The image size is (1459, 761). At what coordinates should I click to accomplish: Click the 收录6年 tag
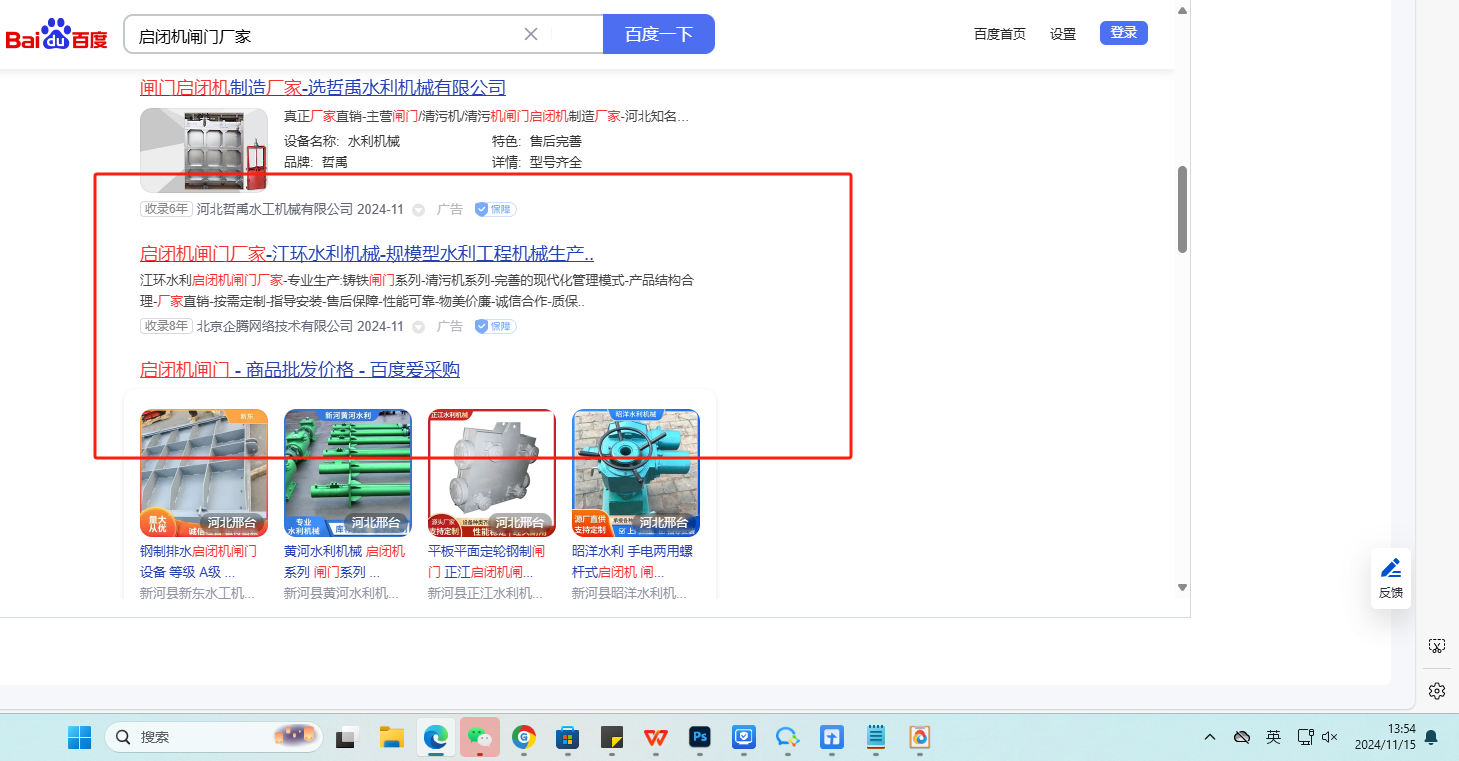(x=166, y=210)
